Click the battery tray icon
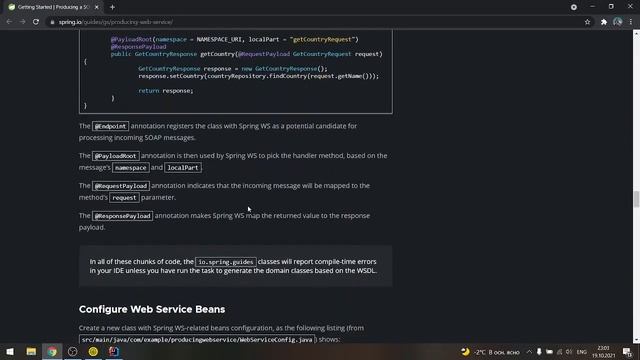Viewport: 640px width, 360px height. pyautogui.click(x=549, y=352)
